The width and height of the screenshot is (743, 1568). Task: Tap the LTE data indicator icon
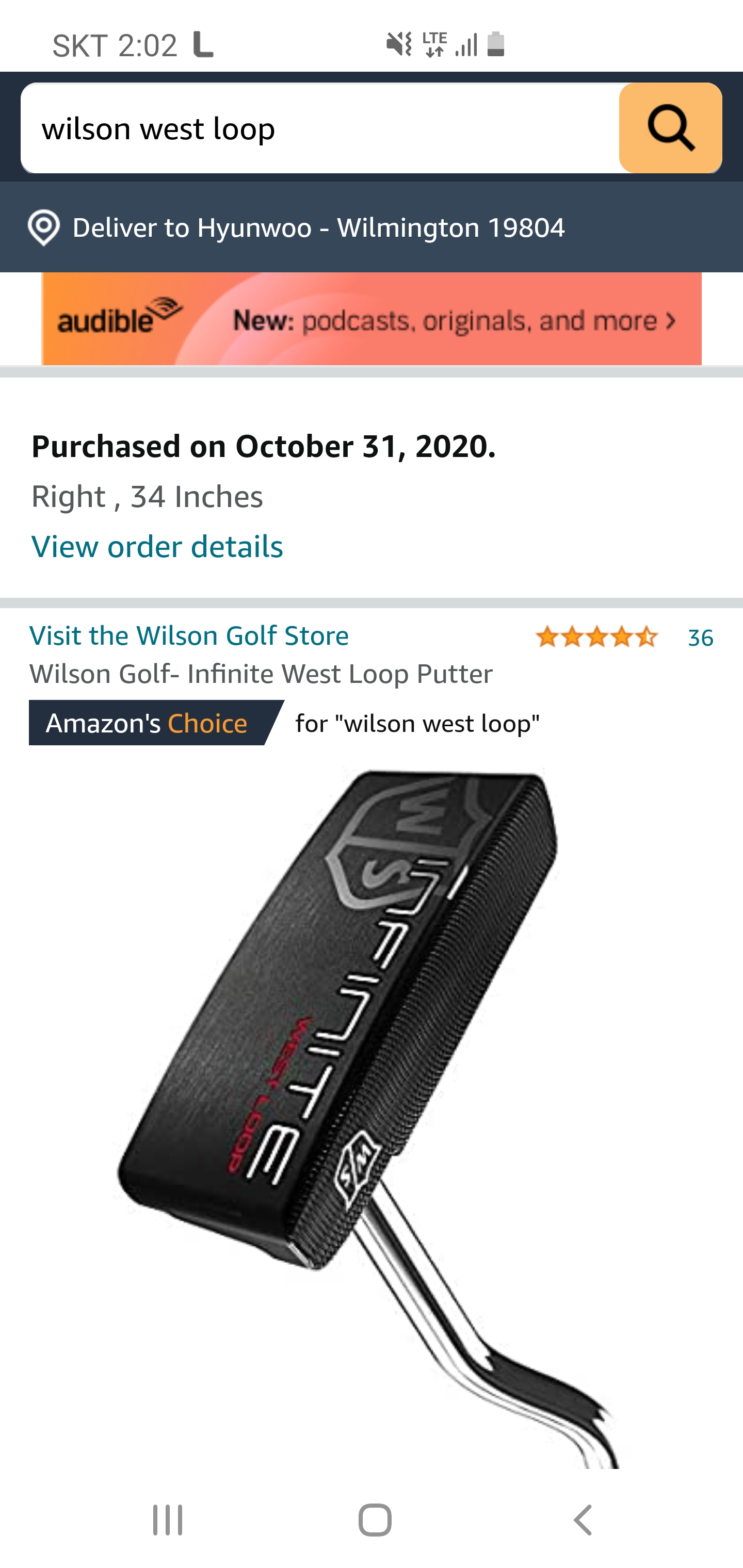tap(434, 44)
